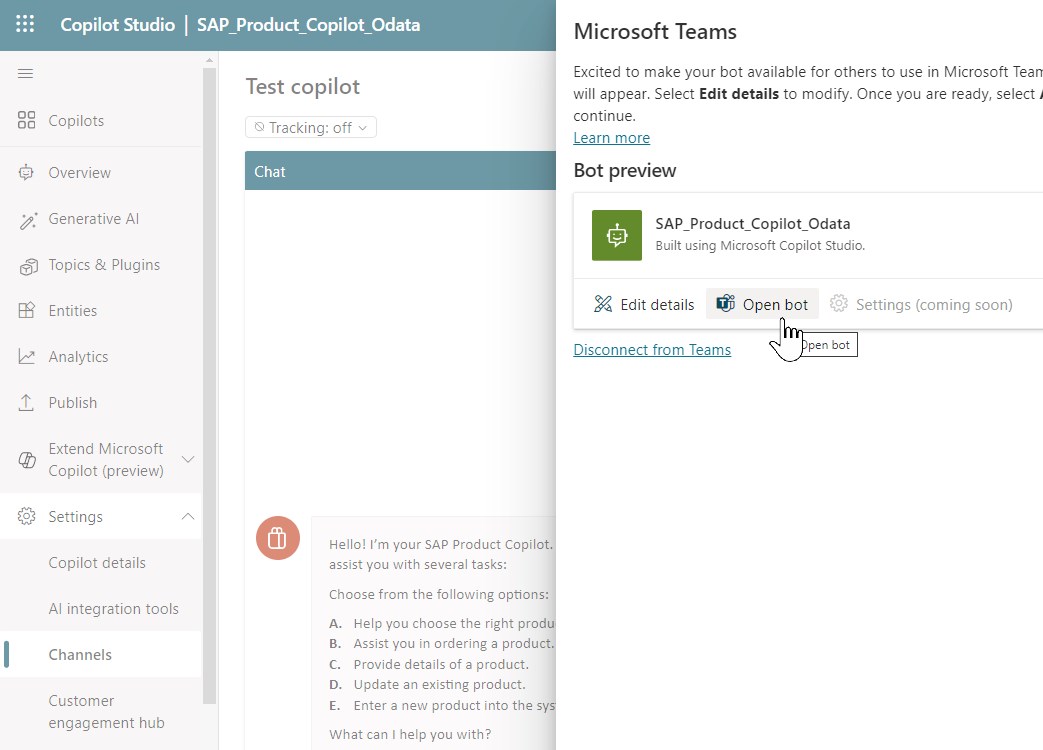Screen dimensions: 1043x750
Task: Click the Publish upload icon
Action: tap(26, 402)
